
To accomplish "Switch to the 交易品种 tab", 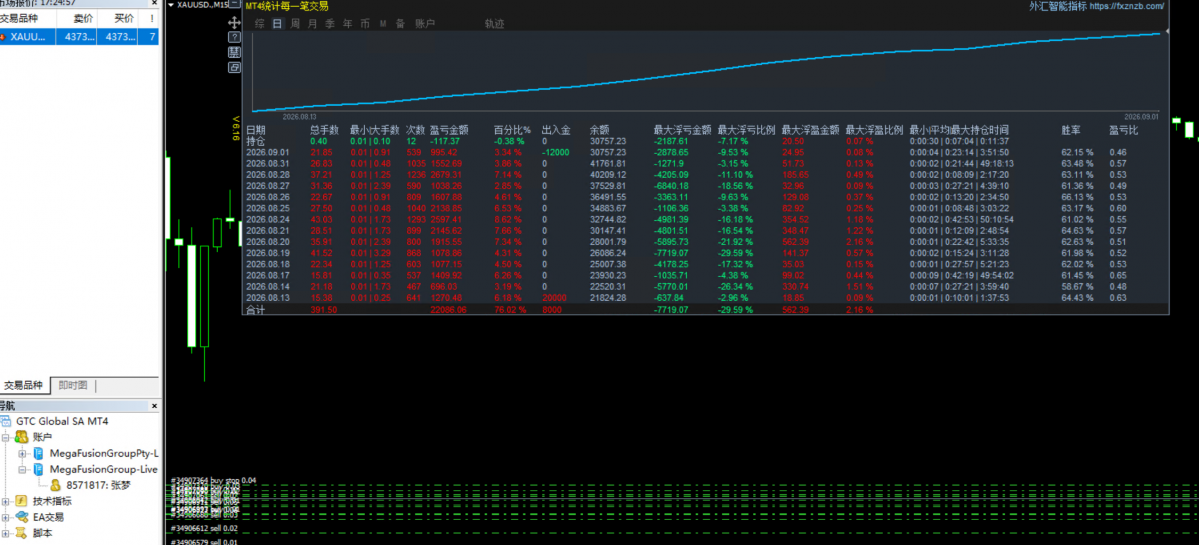I will 25,385.
